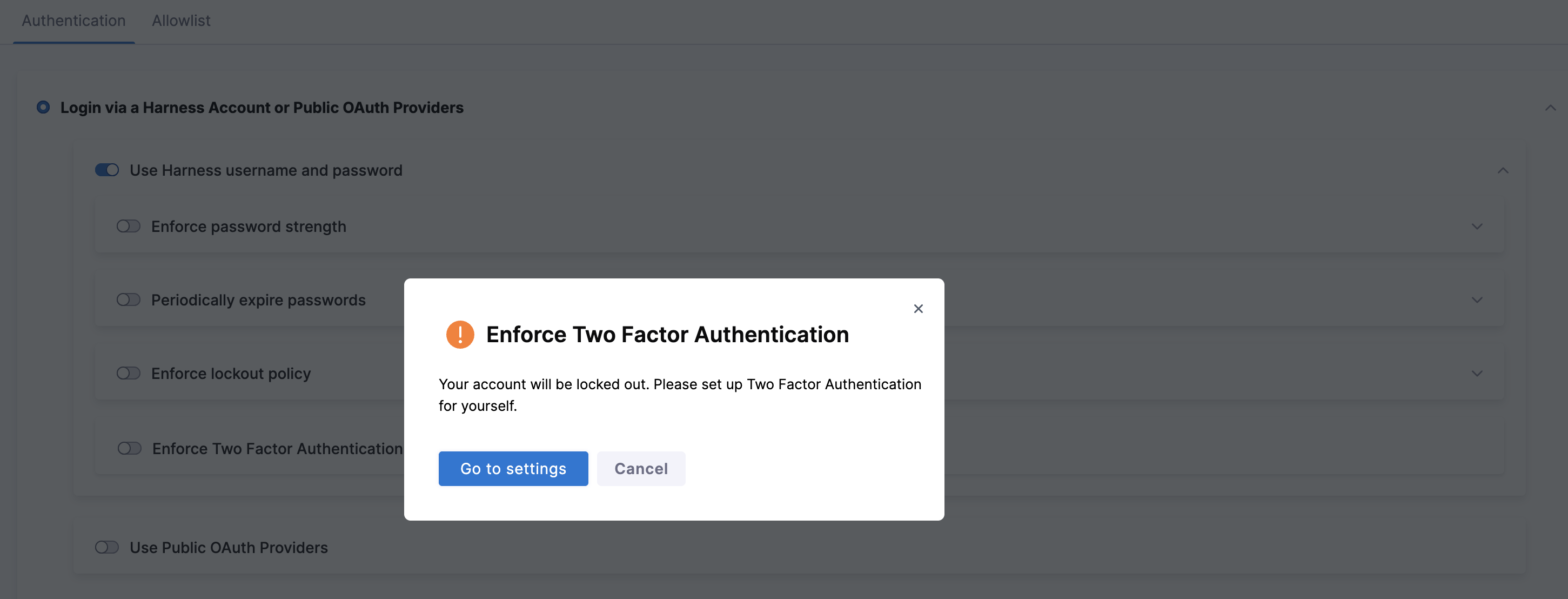Cancel the Two Factor Authentication dialog
The image size is (1568, 599).
click(641, 468)
